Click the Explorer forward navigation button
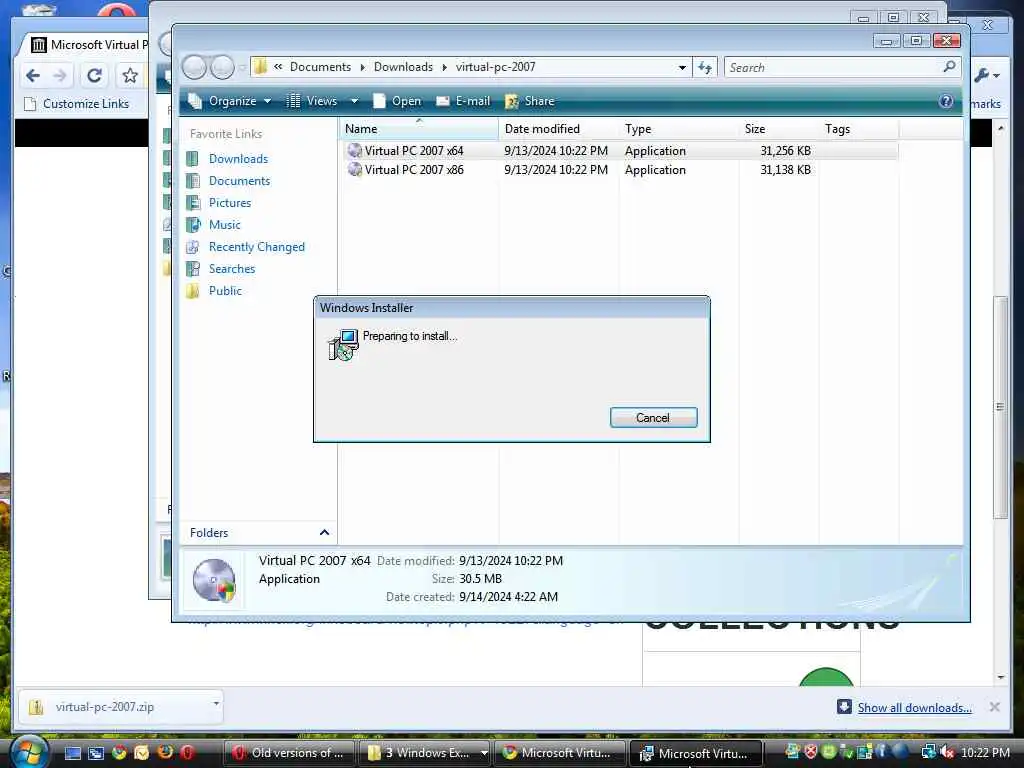Viewport: 1024px width, 768px height. 222,67
